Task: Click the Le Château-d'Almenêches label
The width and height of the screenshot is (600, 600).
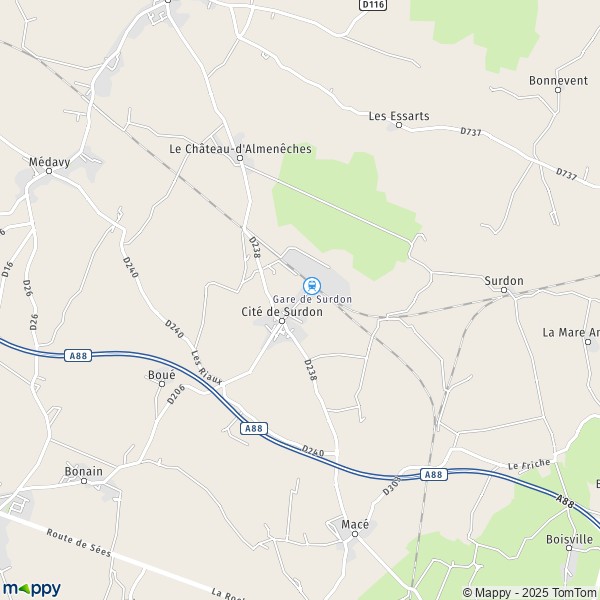Action: point(240,149)
